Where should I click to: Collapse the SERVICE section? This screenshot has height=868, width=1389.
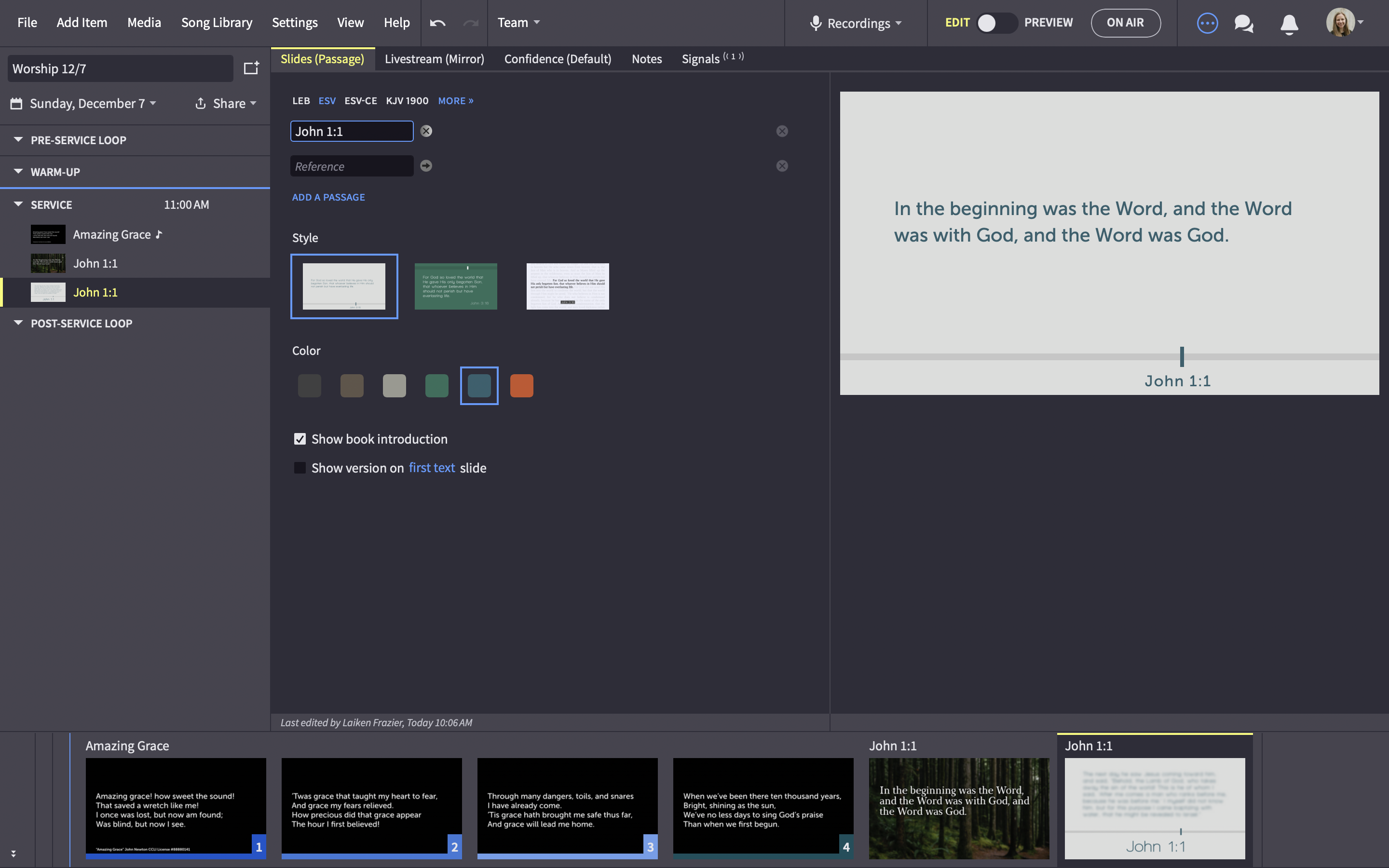tap(18, 204)
